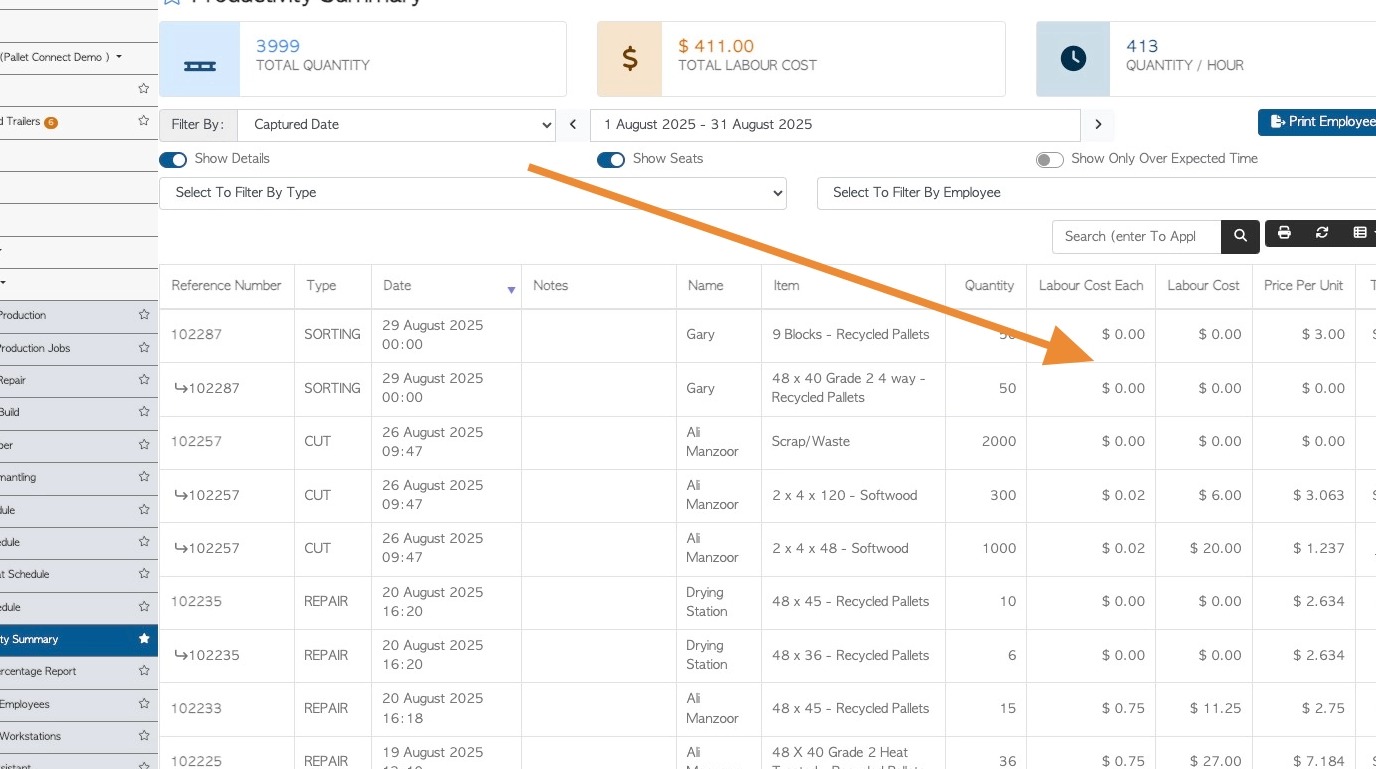Click the search magnifier button

point(1240,236)
